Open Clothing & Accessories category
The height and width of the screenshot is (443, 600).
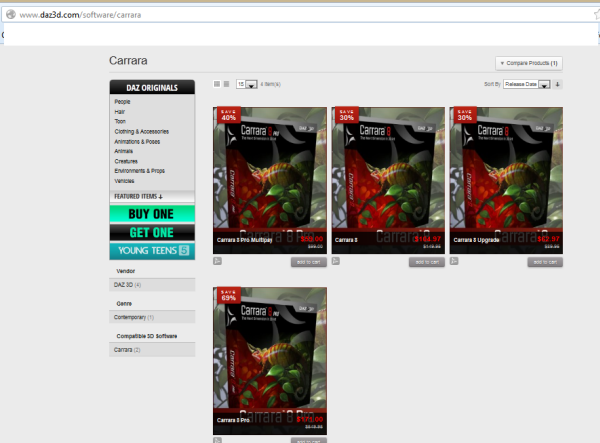(x=142, y=131)
